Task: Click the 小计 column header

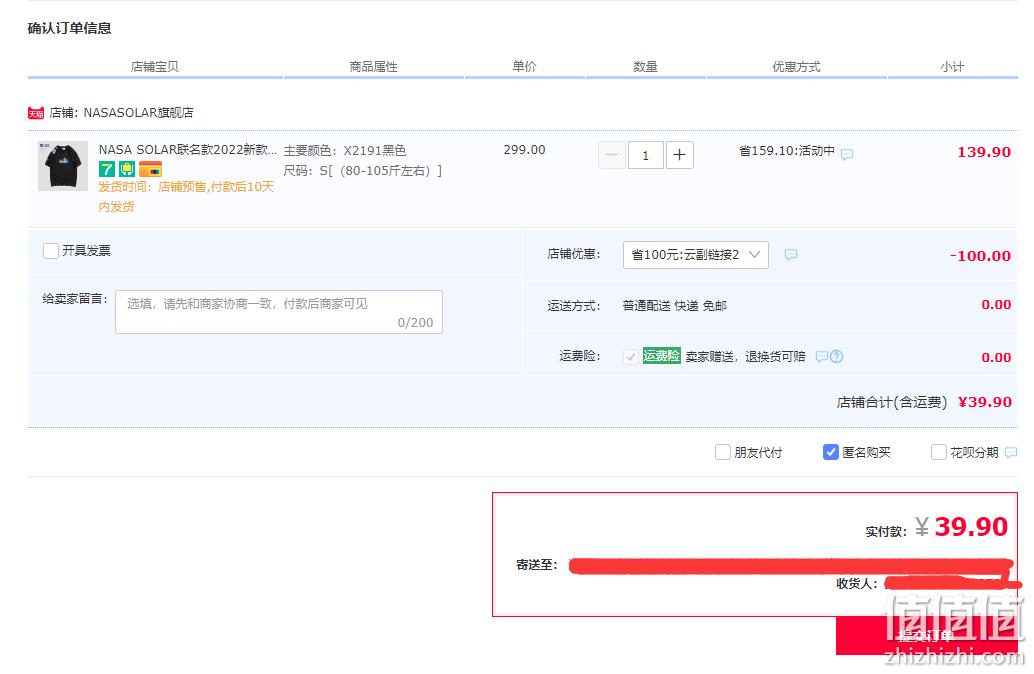Action: (x=952, y=67)
